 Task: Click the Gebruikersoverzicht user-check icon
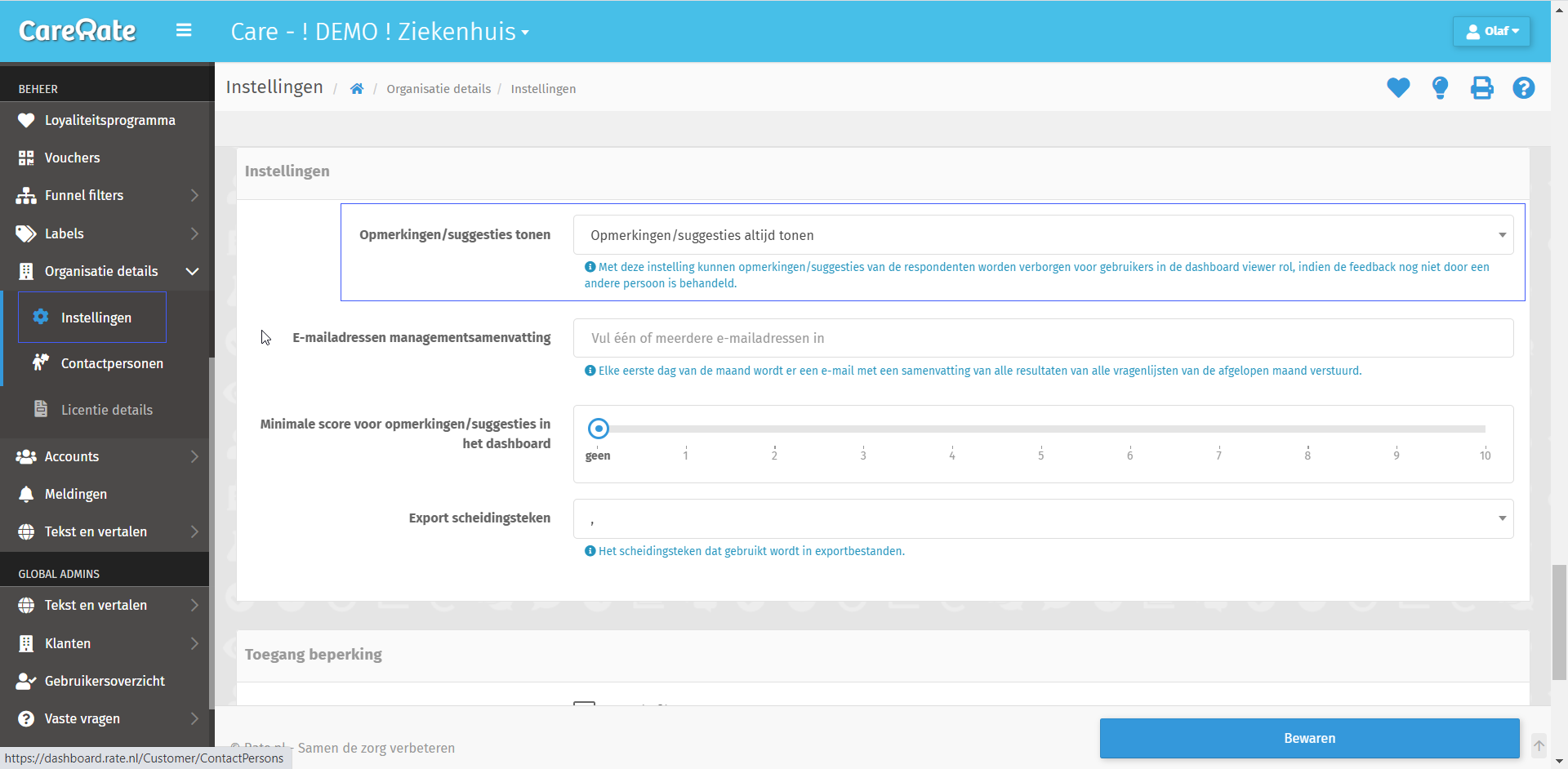click(26, 681)
